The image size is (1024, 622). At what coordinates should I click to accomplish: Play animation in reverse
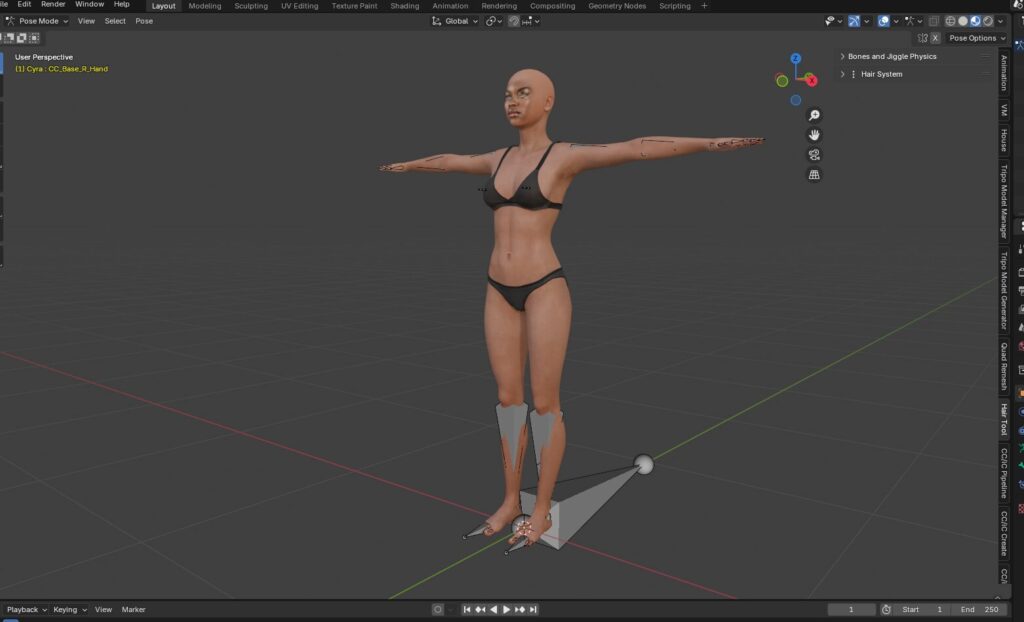(493, 610)
